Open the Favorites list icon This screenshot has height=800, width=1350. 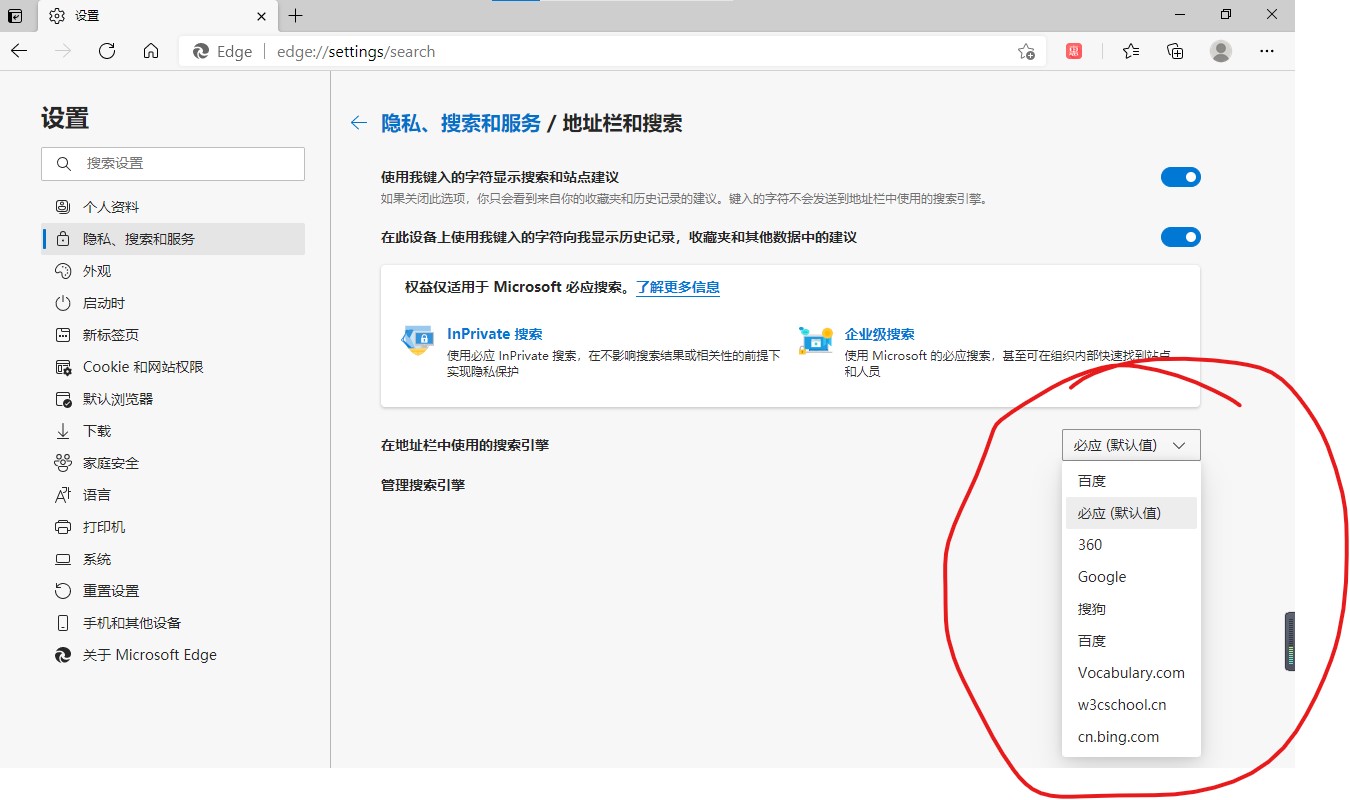[1131, 51]
